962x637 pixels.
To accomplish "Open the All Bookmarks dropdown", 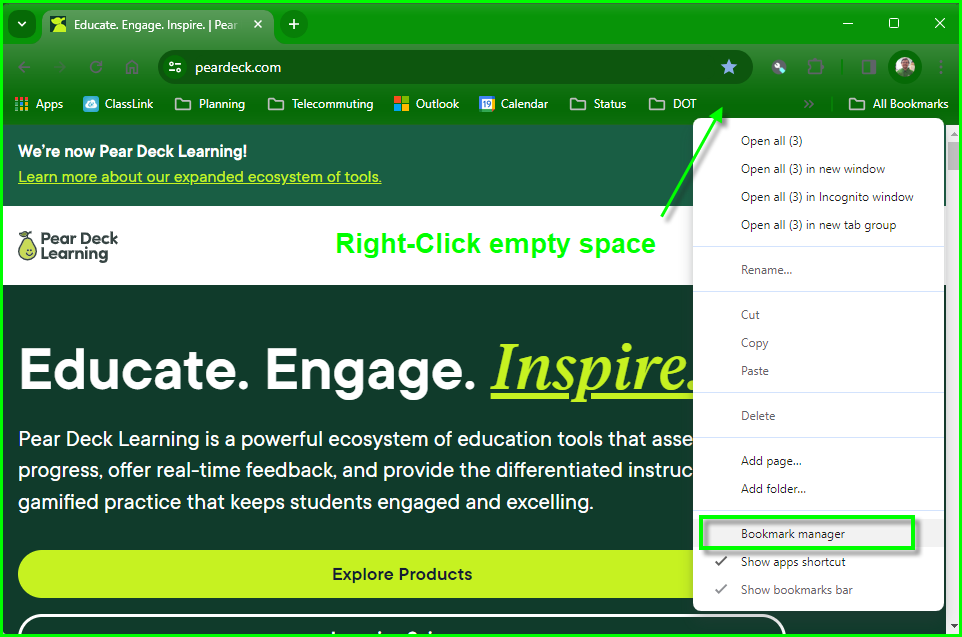I will coord(897,103).
